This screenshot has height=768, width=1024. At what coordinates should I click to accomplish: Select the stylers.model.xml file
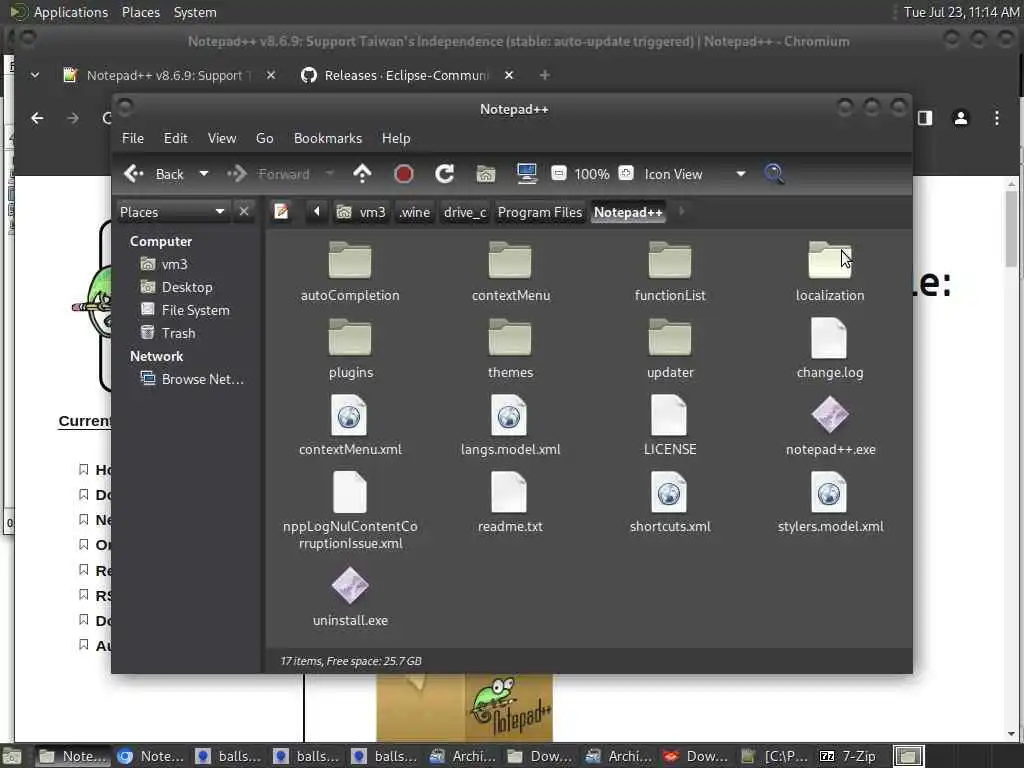pyautogui.click(x=830, y=502)
